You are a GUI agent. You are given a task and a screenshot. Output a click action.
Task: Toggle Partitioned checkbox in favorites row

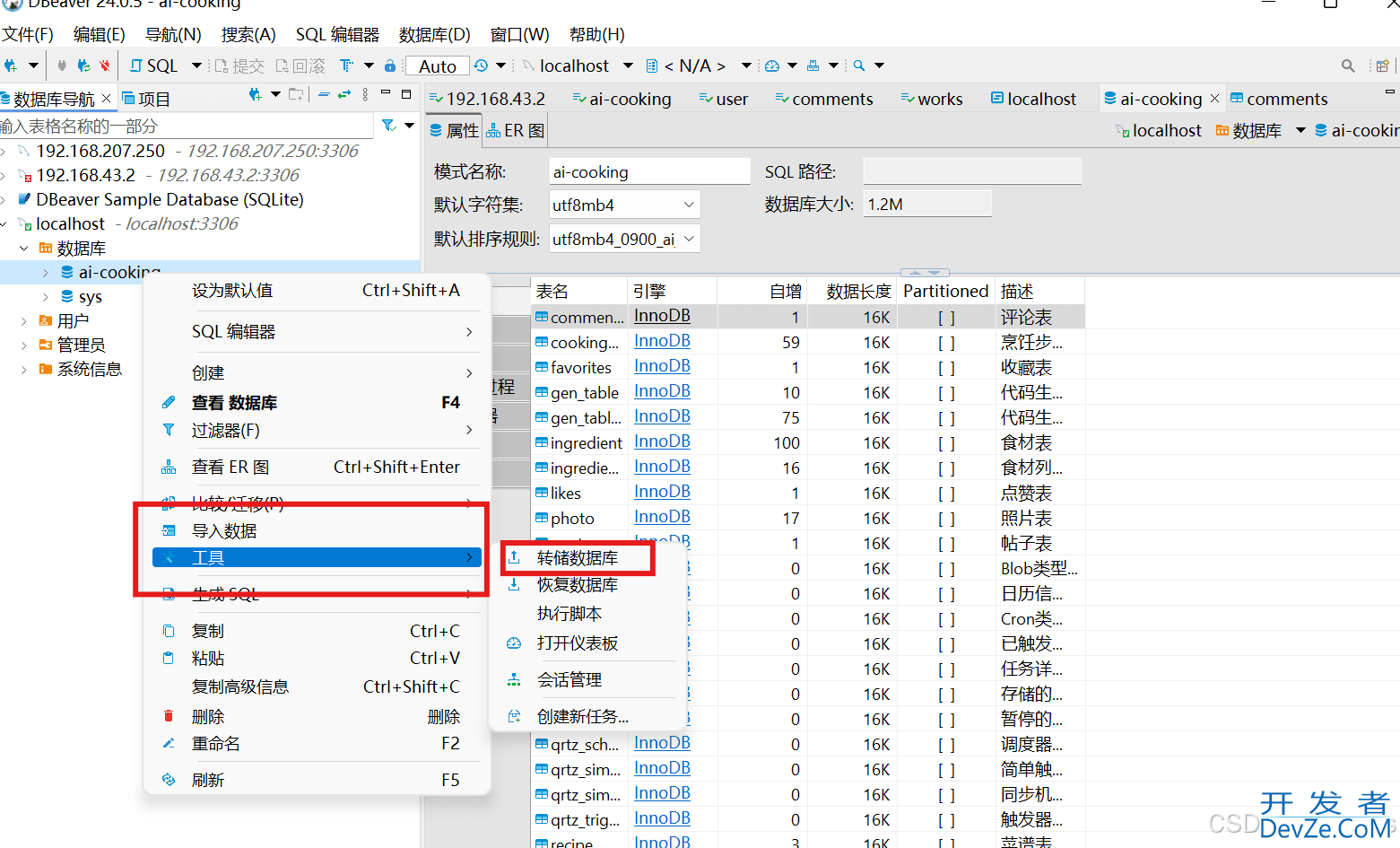point(946,368)
